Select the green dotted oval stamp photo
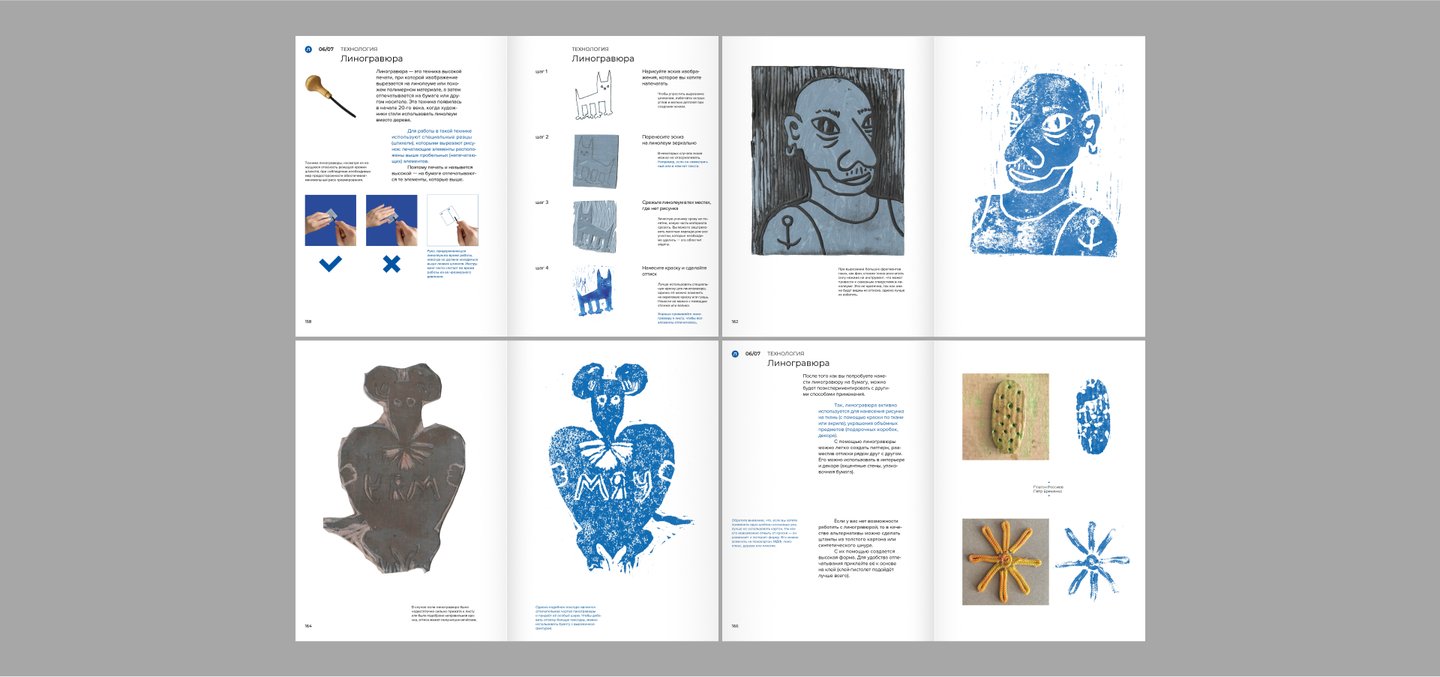Image resolution: width=1440 pixels, height=677 pixels. click(1005, 417)
